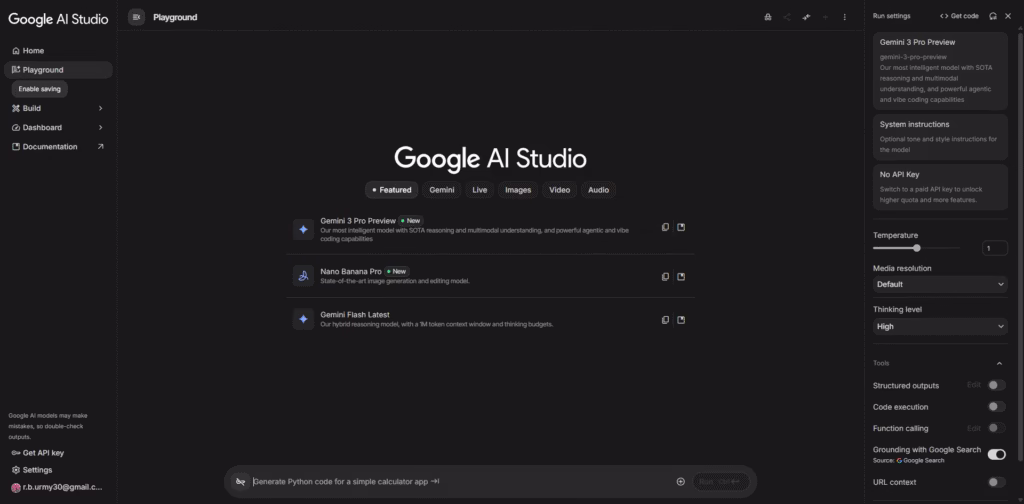The width and height of the screenshot is (1024, 504).
Task: Go to Home in the sidebar
Action: click(58, 50)
